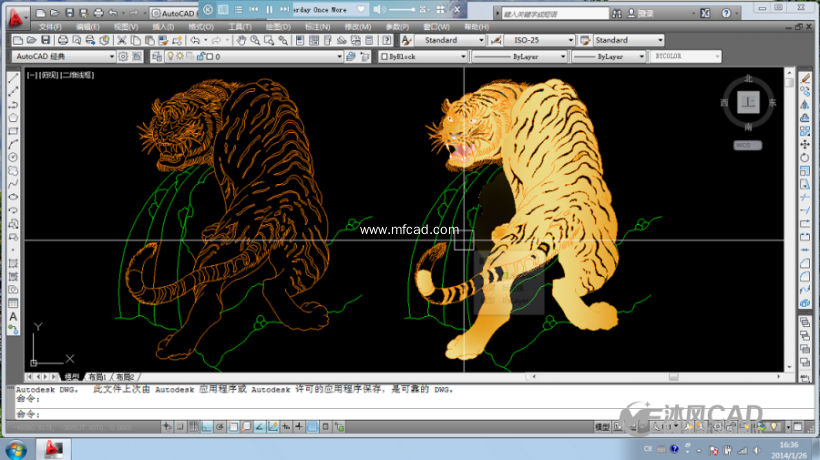Click the WCS label under the ViewCube
The height and width of the screenshot is (460, 820).
[x=747, y=145]
